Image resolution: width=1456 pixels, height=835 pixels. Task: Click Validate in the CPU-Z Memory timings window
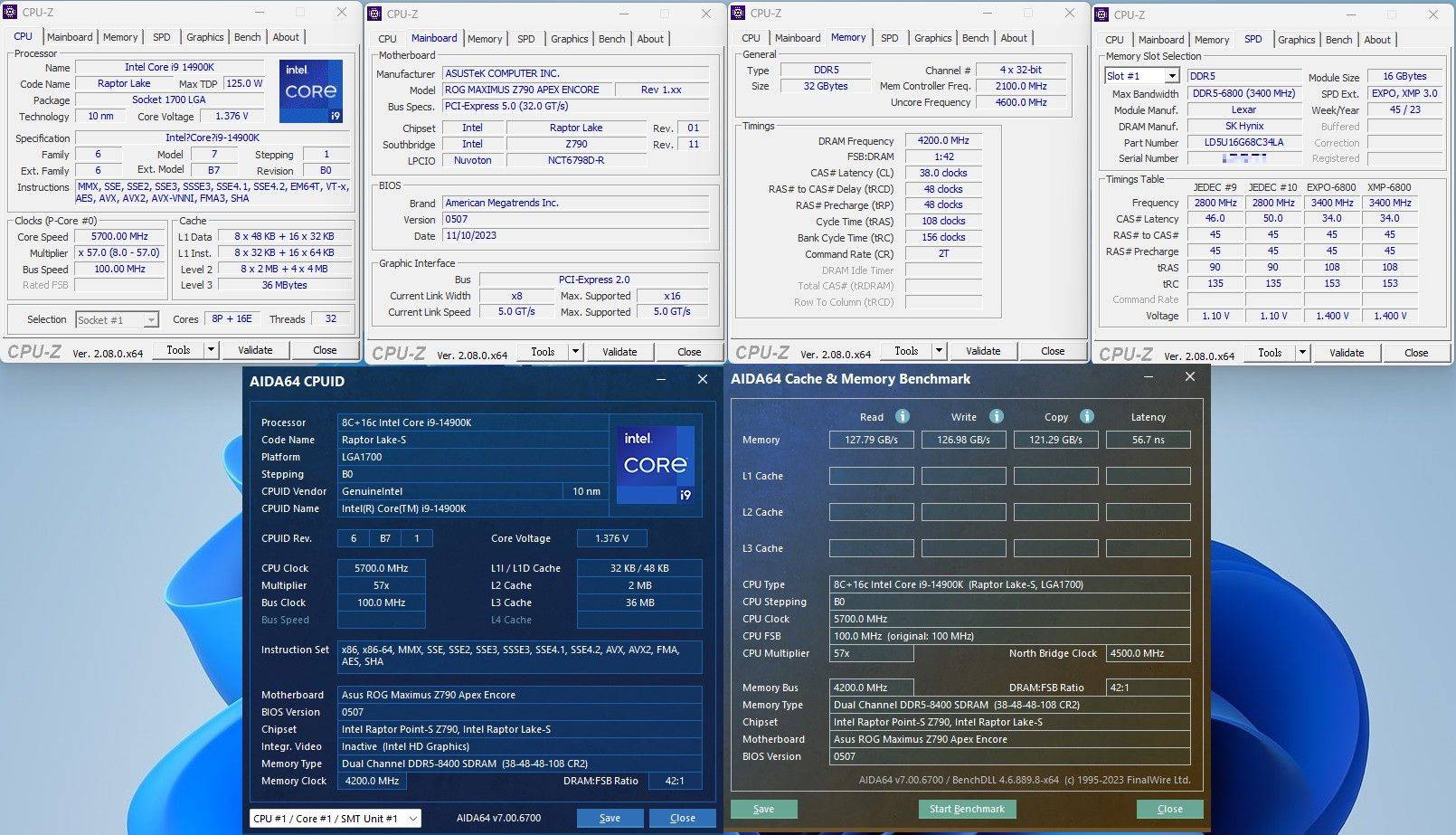982,351
